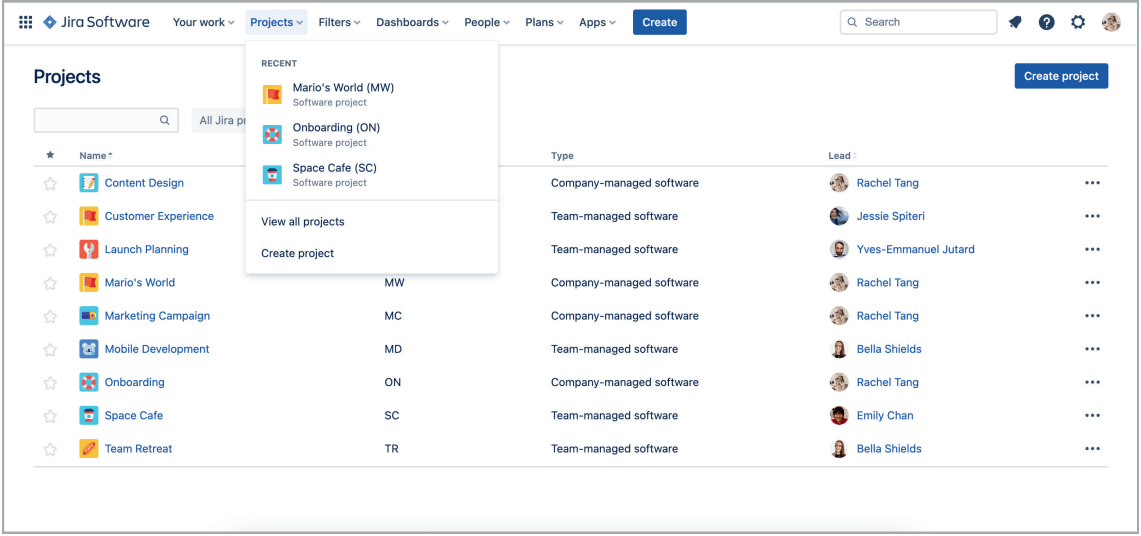The height and width of the screenshot is (536, 1141).
Task: Click the Mario's World project icon in the table
Action: (x=89, y=283)
